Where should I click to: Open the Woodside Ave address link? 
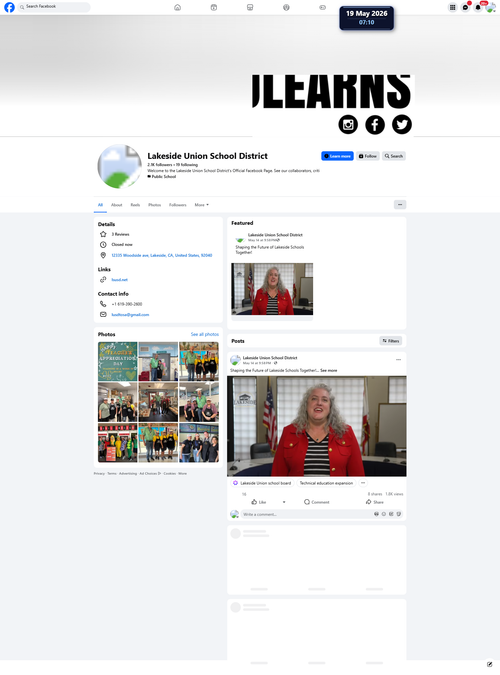(x=162, y=255)
